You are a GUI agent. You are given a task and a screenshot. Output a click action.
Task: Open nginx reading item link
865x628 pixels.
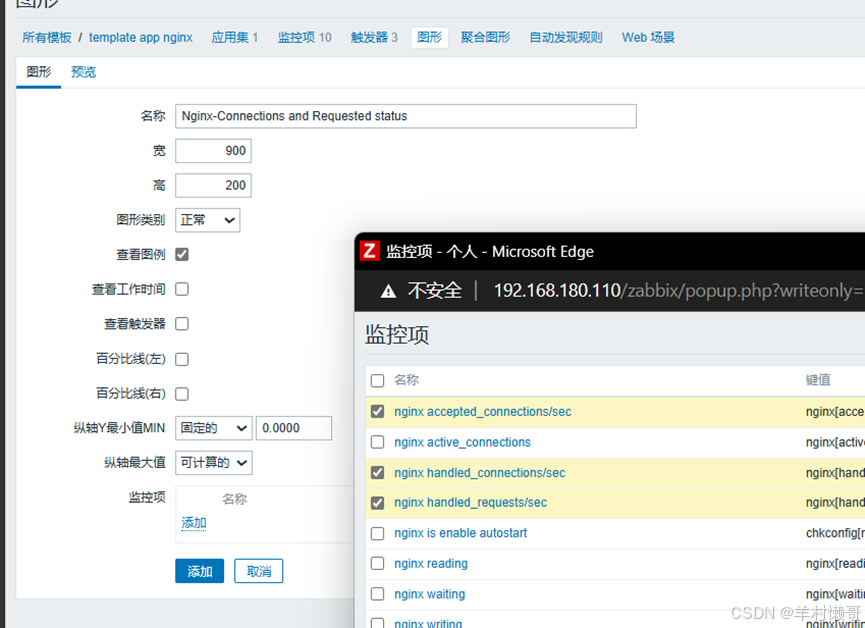(x=431, y=563)
